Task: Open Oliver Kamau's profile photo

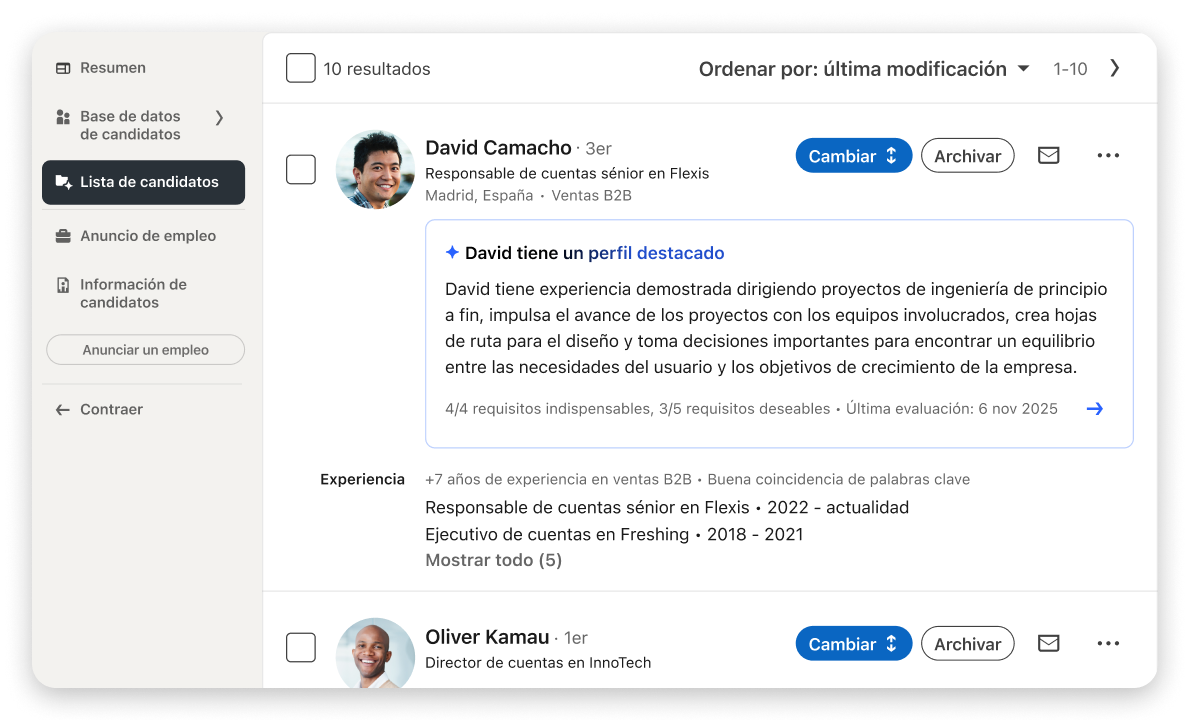Action: tap(375, 653)
